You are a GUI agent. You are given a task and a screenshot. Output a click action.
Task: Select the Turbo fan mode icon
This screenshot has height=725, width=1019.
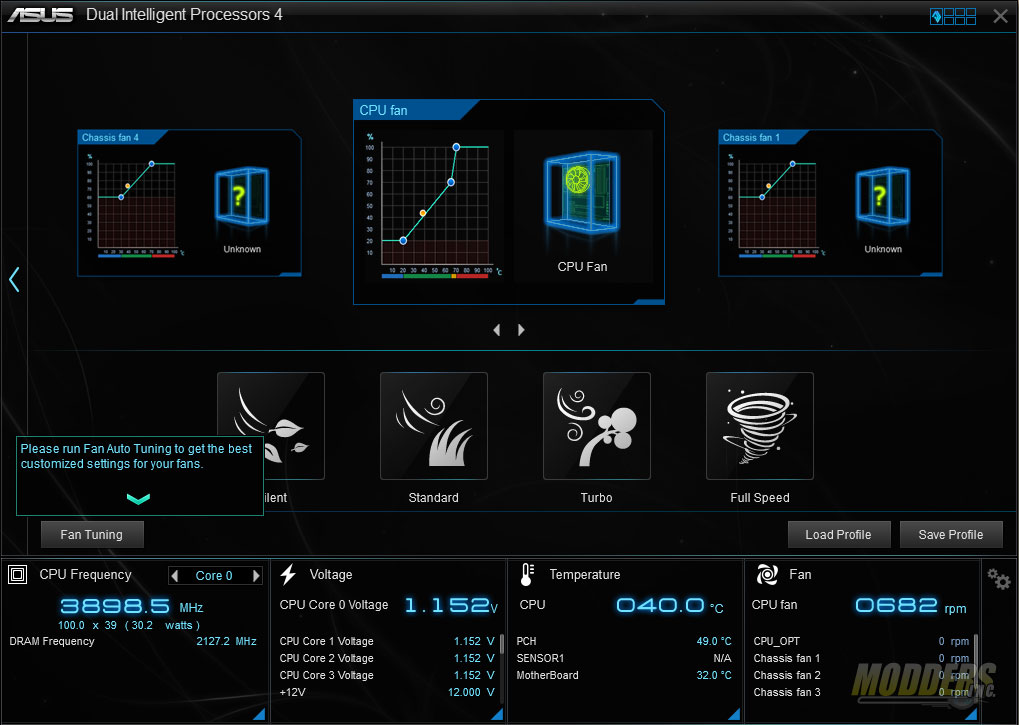coord(597,426)
